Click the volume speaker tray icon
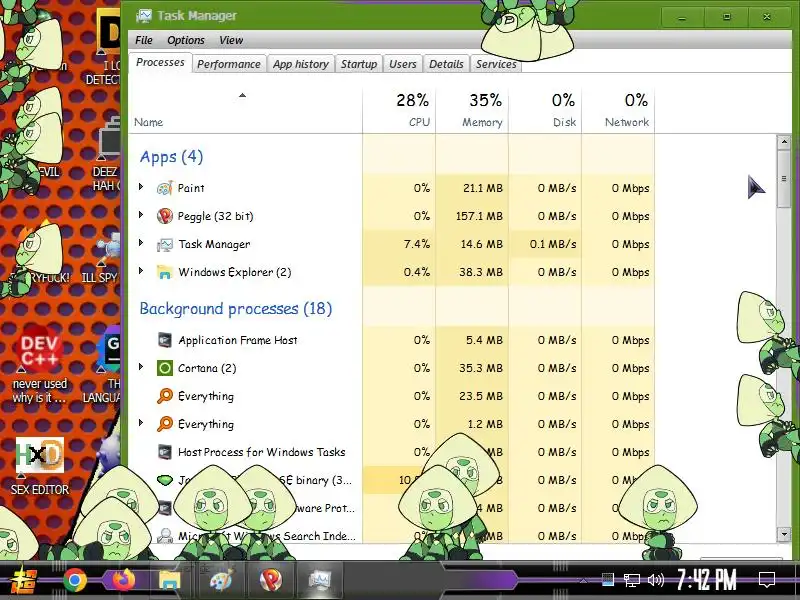Screen dimensions: 800x600 656,580
